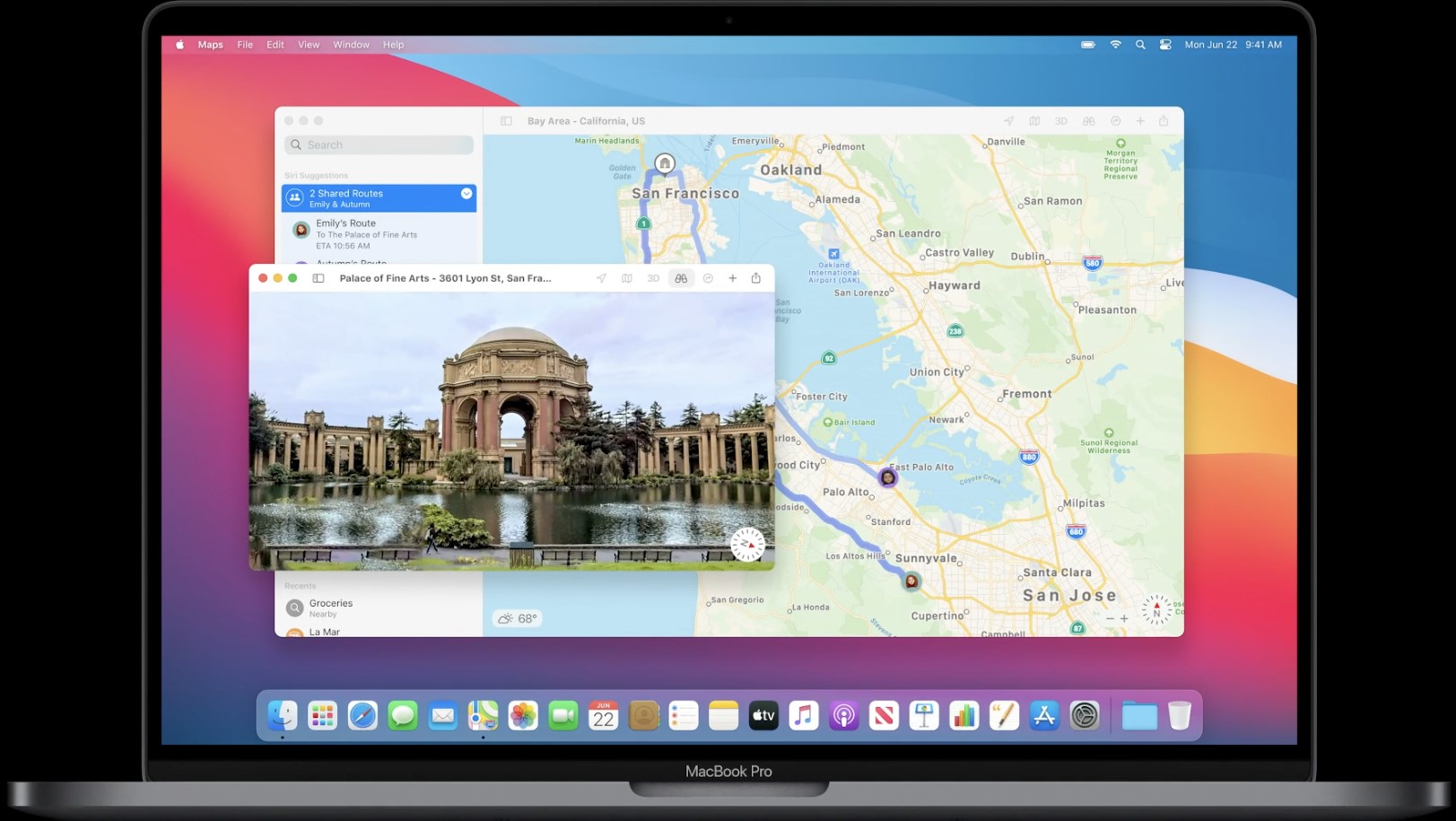Select Groceries in Recents list
Screen dimensions: 1456x821
[379, 608]
